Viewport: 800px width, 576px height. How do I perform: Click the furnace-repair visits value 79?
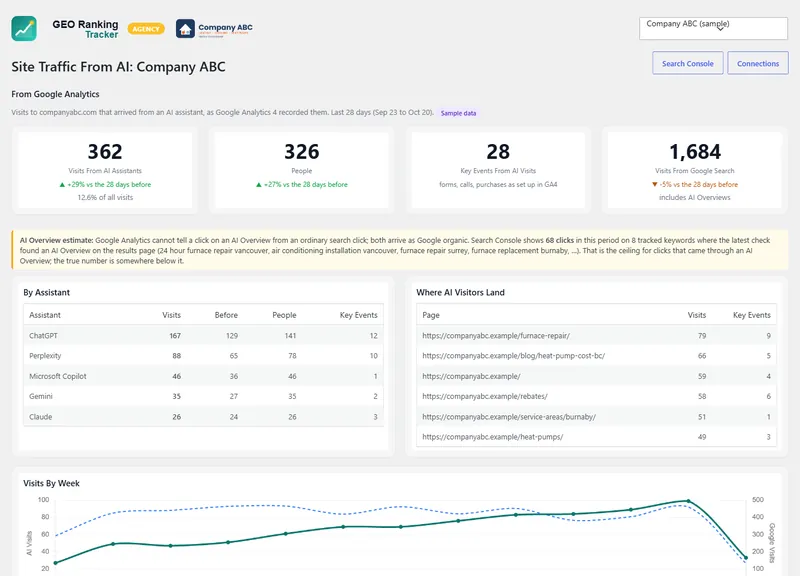(702, 336)
